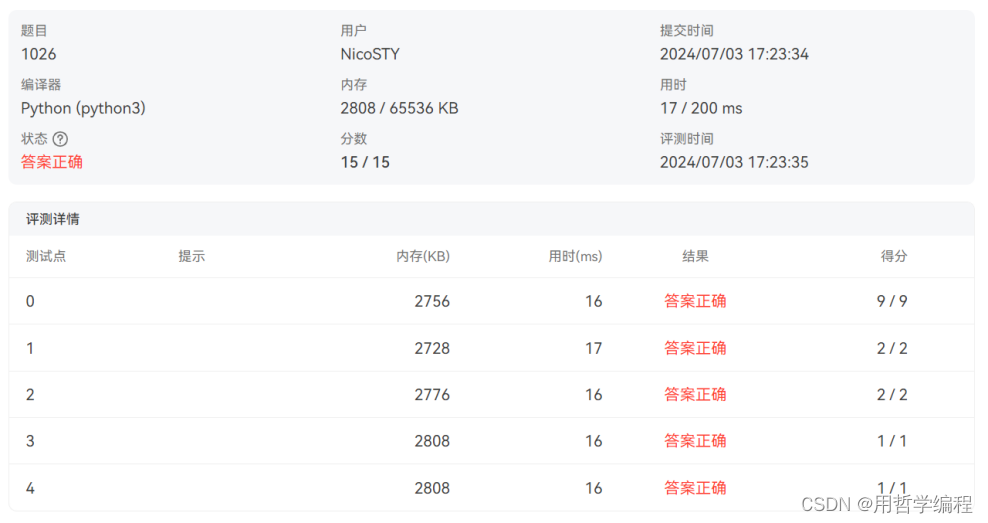Click judging time 2024/07/03 17:23:35
This screenshot has width=988, height=523.
pos(734,163)
